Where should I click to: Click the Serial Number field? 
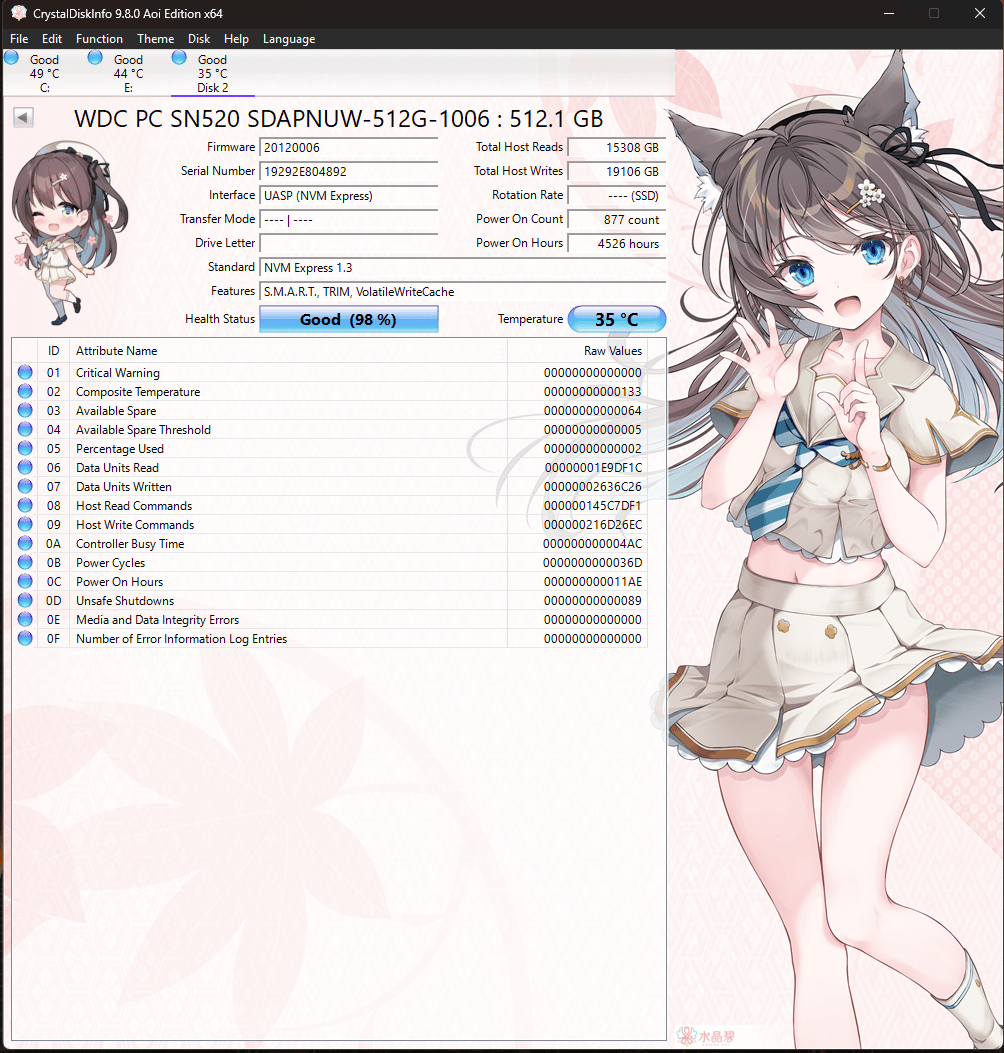pos(349,171)
